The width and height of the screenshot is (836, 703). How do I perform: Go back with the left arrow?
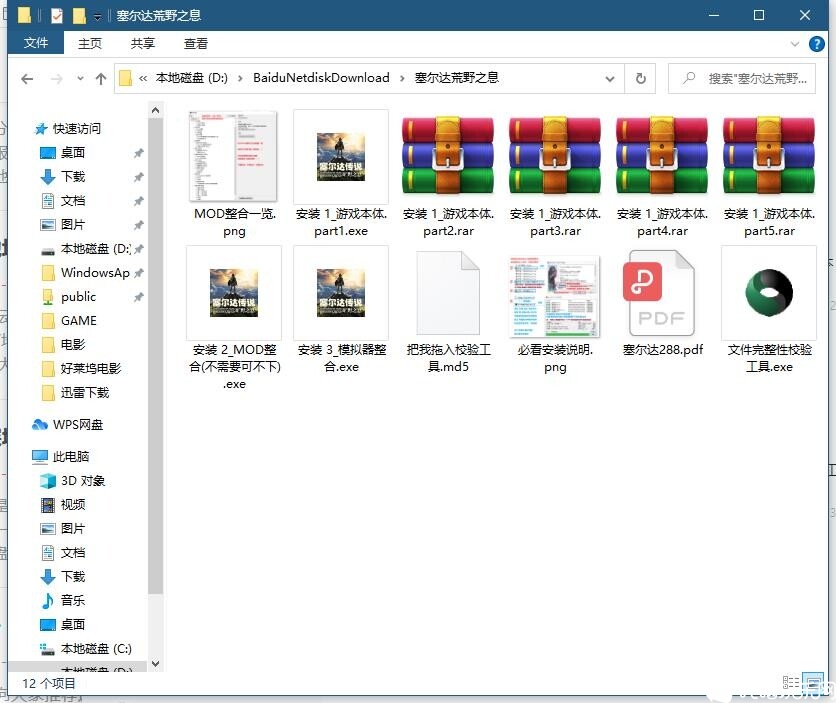27,79
